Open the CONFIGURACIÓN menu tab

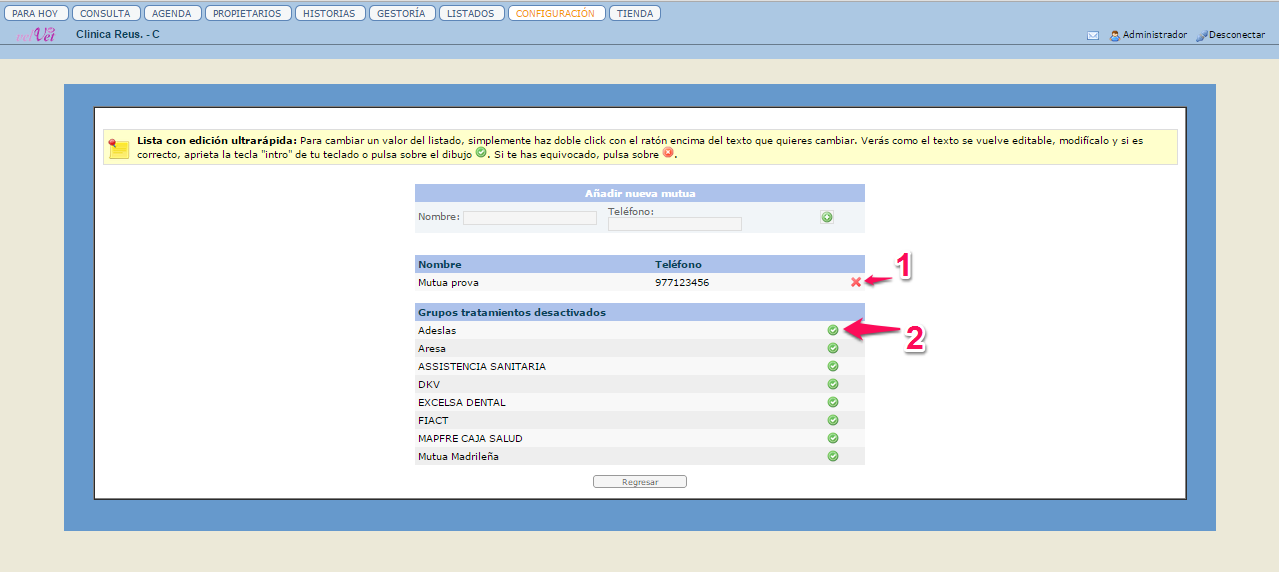tap(556, 14)
